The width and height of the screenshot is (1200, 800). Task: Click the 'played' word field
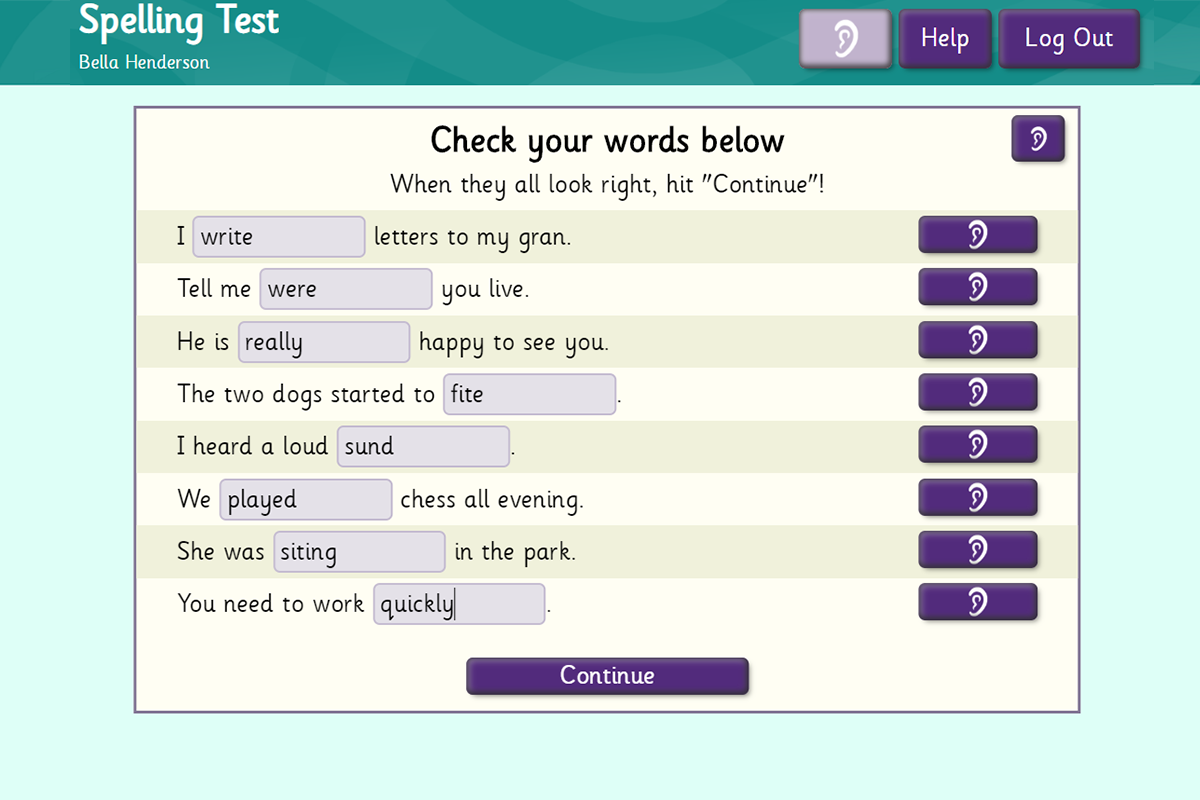pos(306,499)
